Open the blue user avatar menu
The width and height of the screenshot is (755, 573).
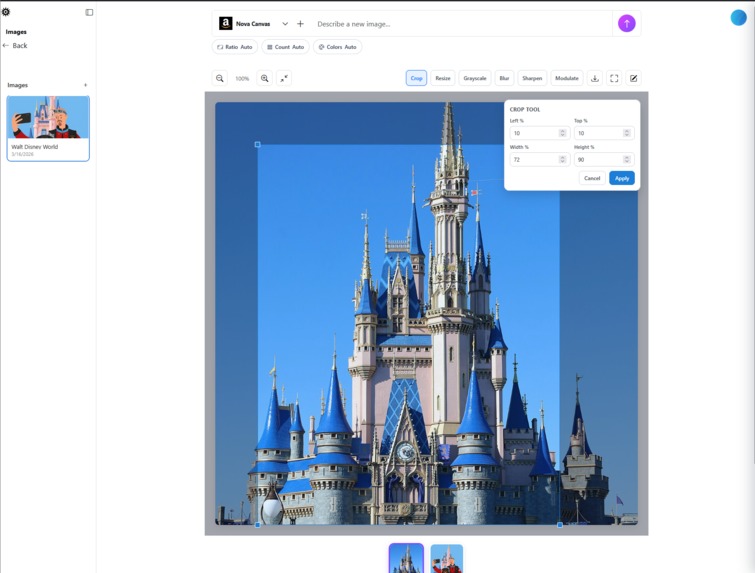(738, 17)
